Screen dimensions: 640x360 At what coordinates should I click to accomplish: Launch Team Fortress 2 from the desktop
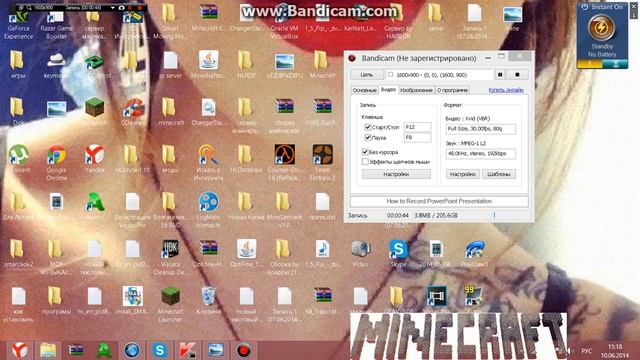tap(322, 162)
